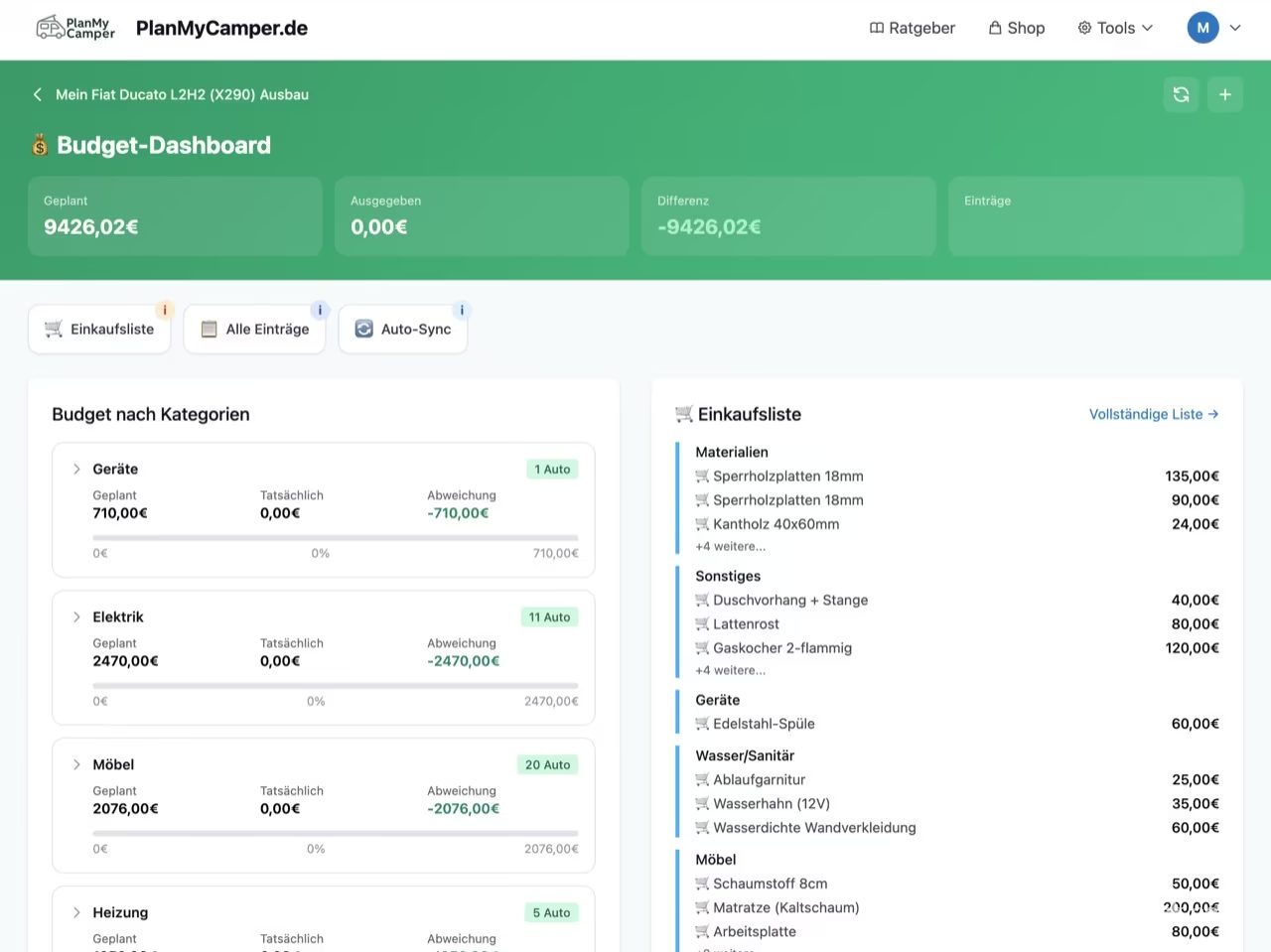Open info badge on Auto-Sync button
Viewport: 1271px width, 952px height.
pos(462,310)
